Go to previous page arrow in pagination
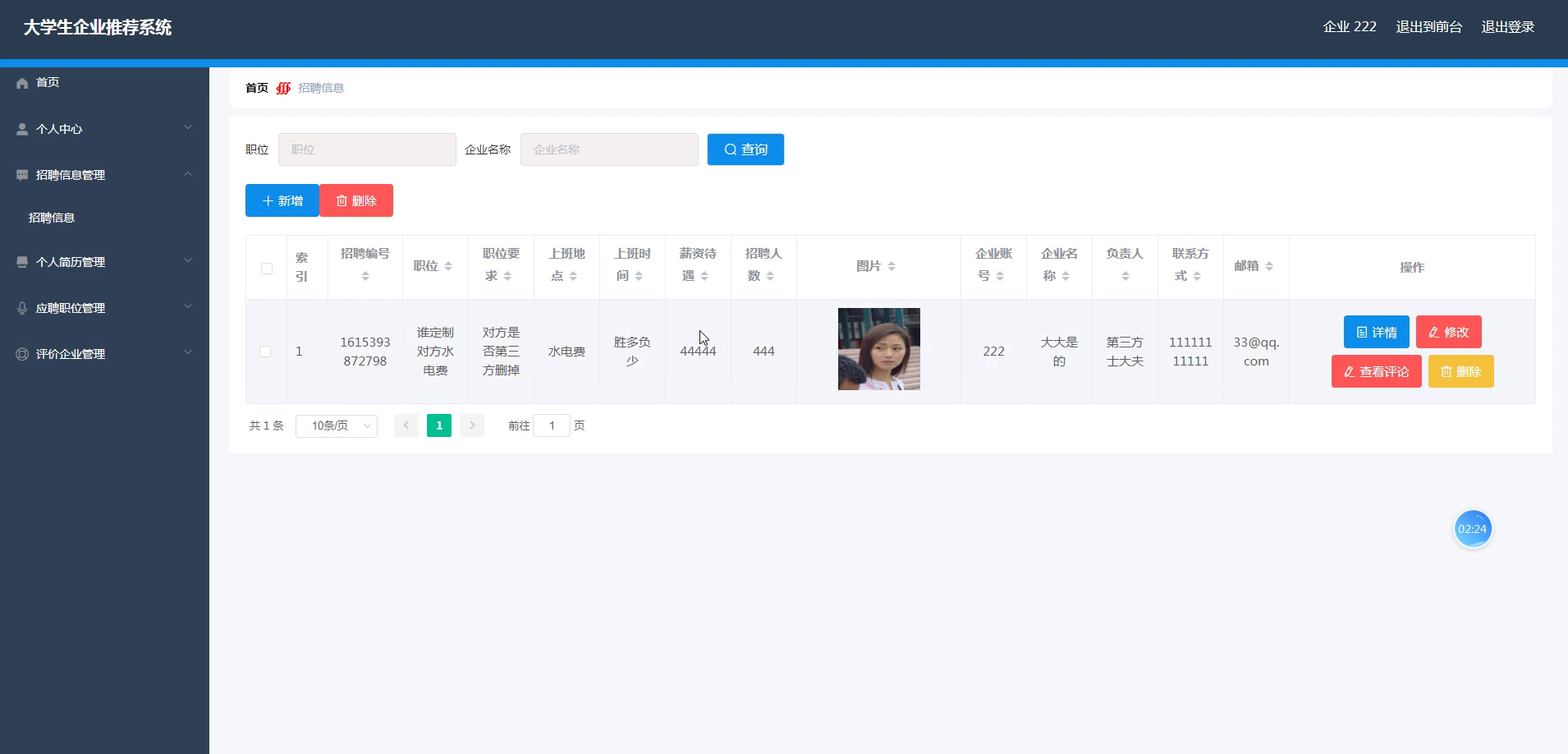 [406, 425]
